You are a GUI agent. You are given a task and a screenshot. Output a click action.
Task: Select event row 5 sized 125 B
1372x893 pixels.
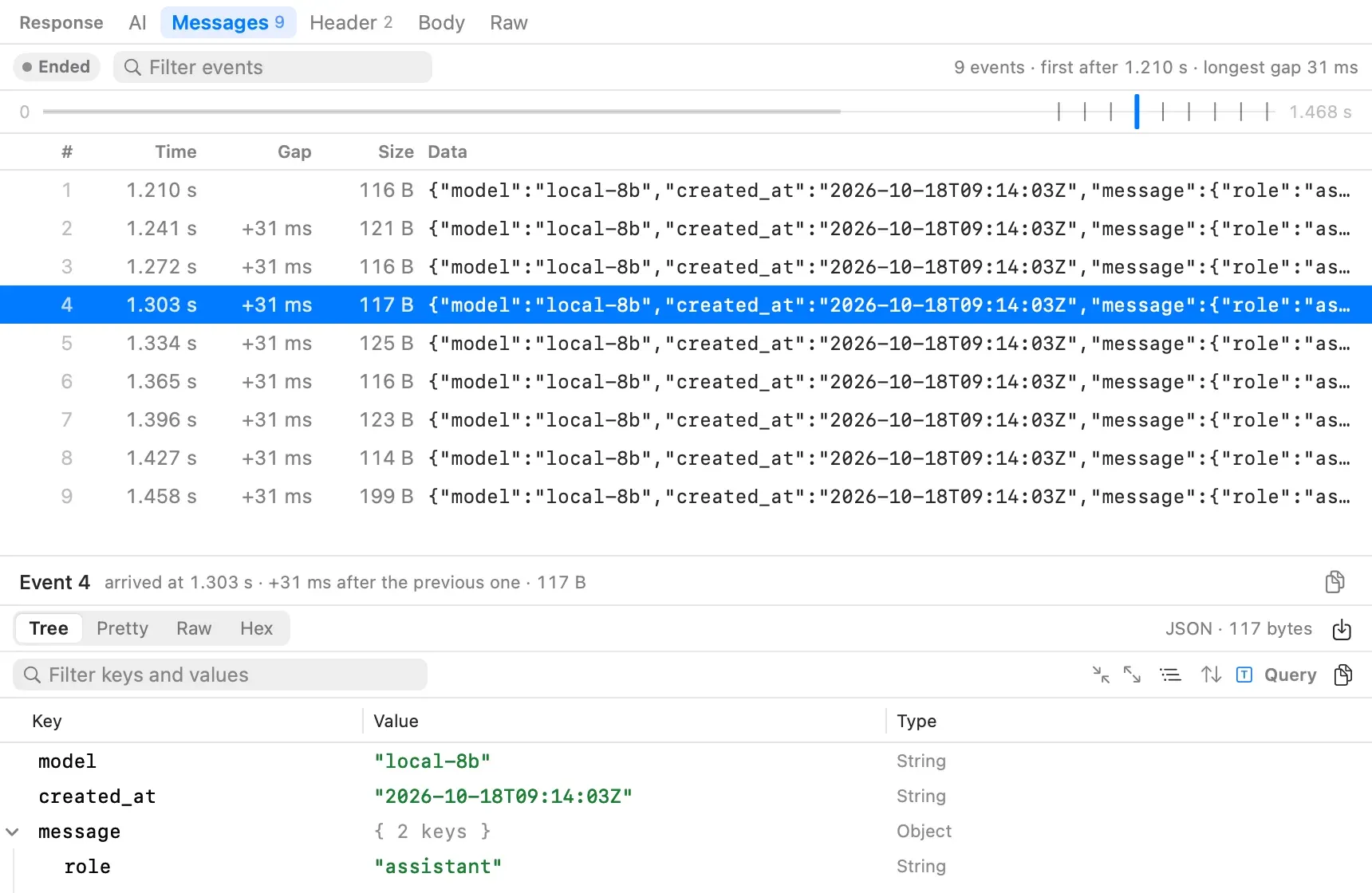(x=686, y=343)
